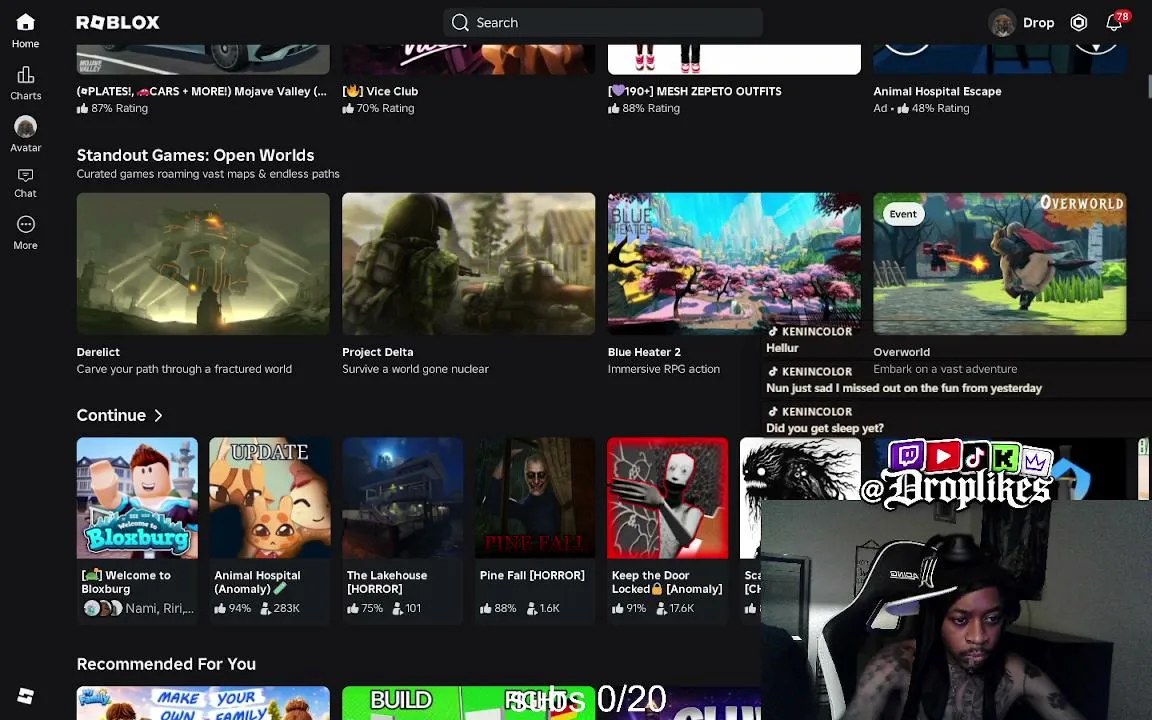Click thumbs-up icon on Animal Hospital (Anomaly)
Viewport: 1152px width, 720px height.
coord(220,608)
